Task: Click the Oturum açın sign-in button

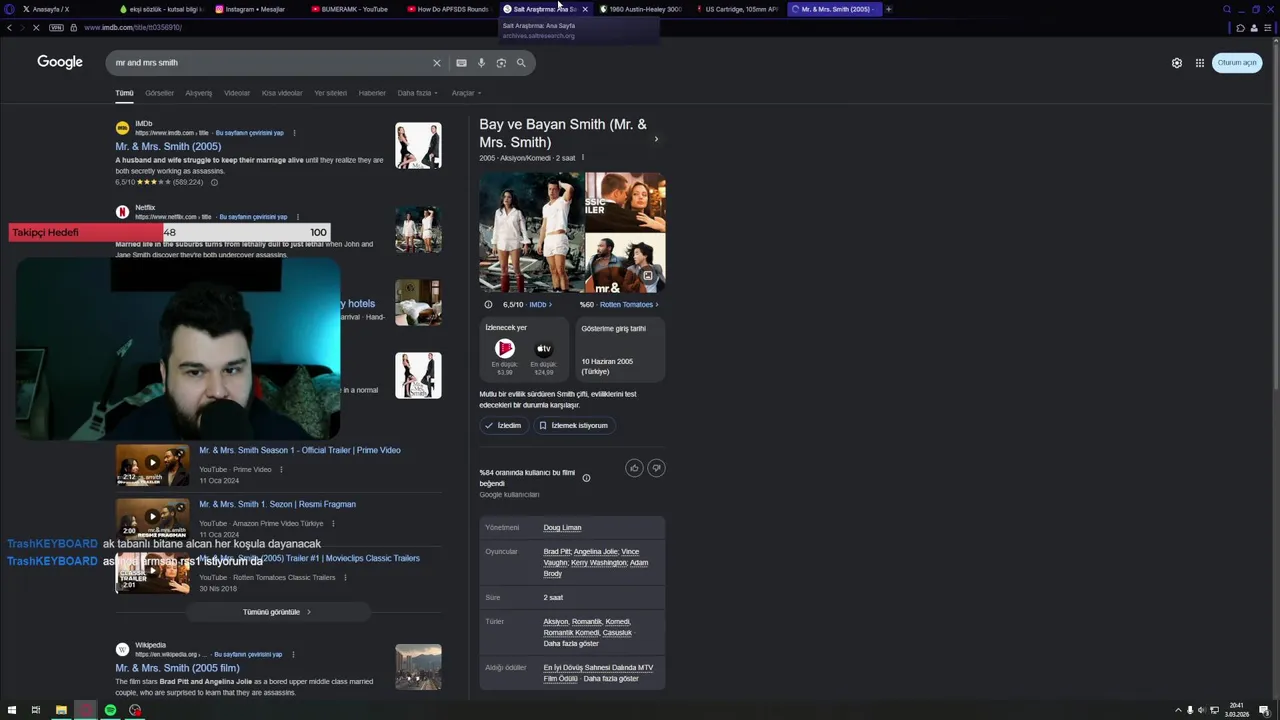Action: [x=1237, y=63]
